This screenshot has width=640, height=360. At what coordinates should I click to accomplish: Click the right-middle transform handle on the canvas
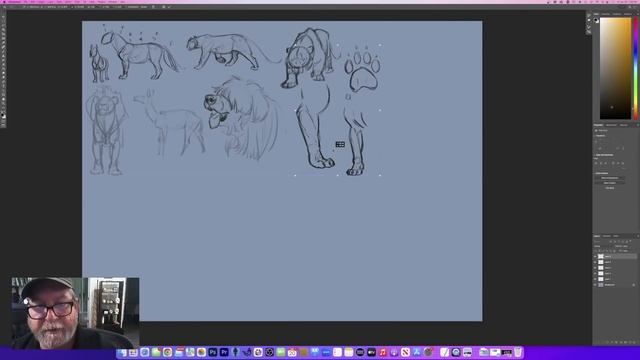tap(380, 110)
